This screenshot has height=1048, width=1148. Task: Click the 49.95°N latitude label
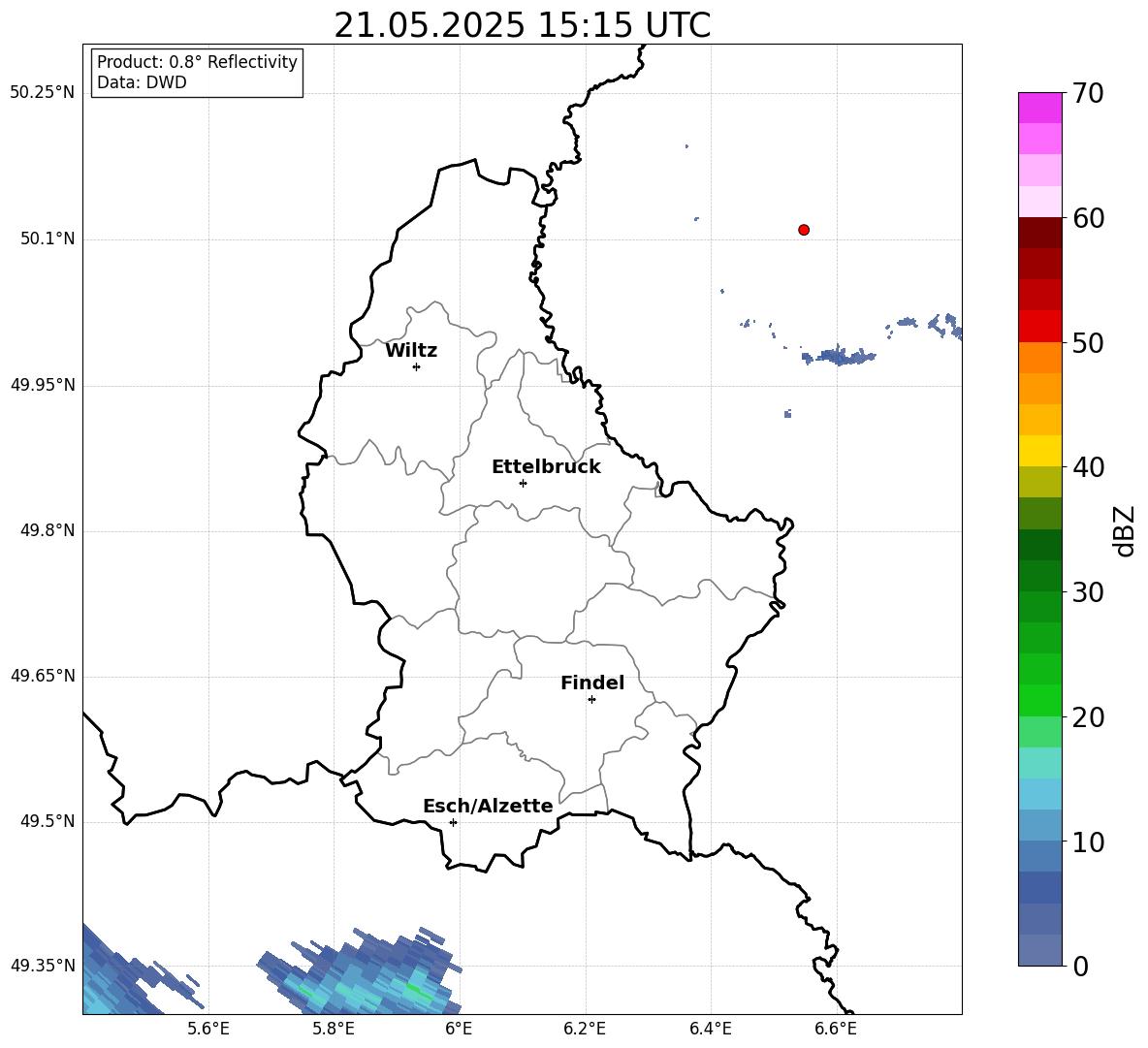click(x=43, y=384)
